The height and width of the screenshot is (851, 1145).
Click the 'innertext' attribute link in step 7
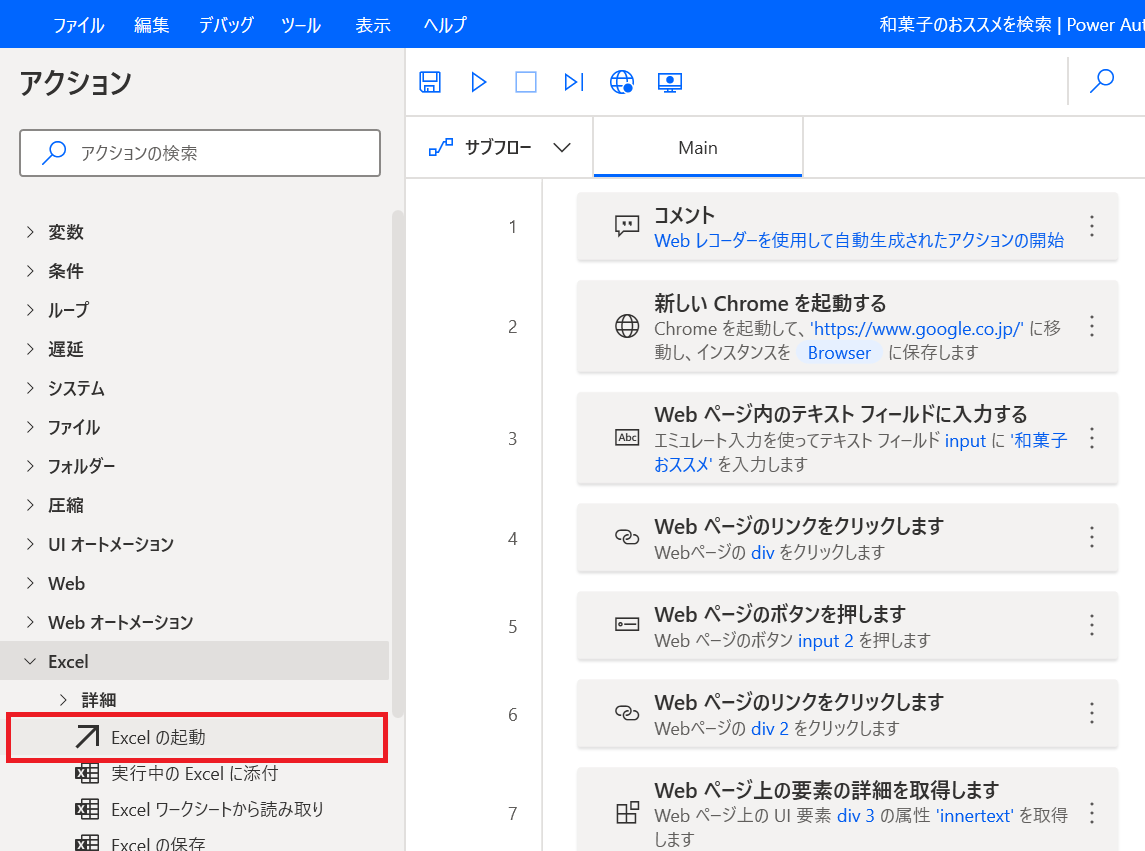point(975,816)
